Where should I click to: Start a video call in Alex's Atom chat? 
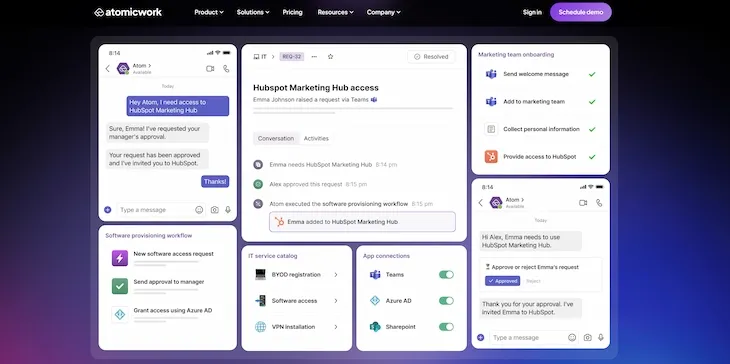coord(583,202)
